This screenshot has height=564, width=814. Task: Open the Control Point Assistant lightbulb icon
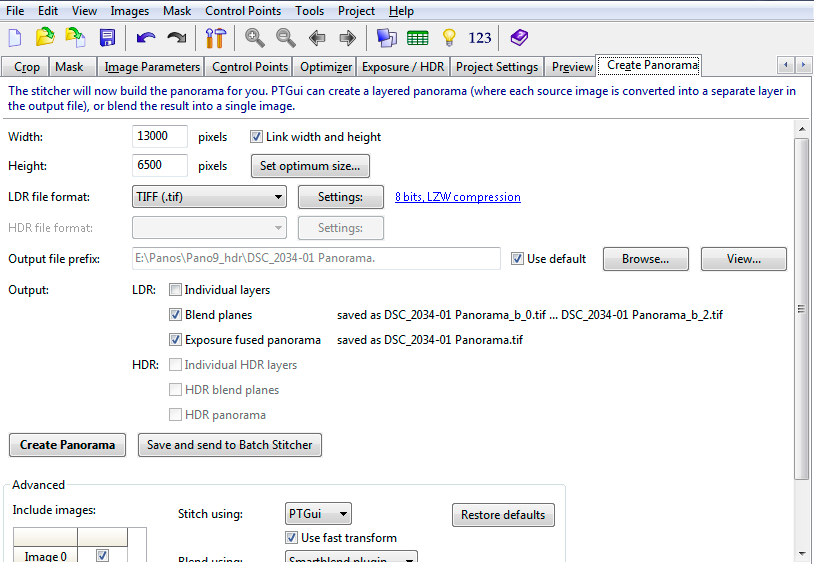pos(449,38)
